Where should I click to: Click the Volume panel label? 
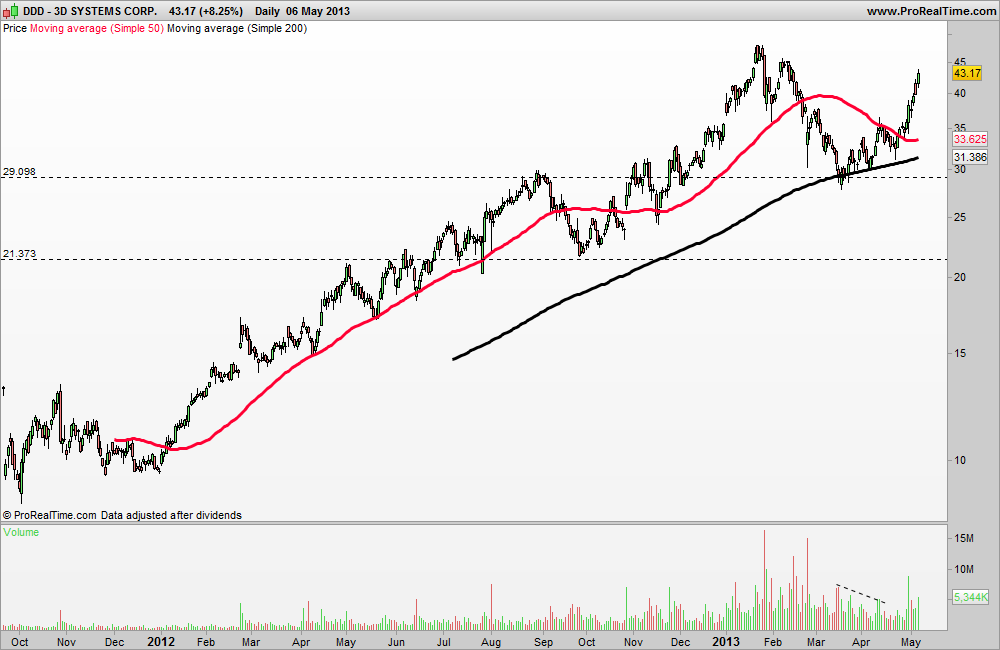click(21, 532)
